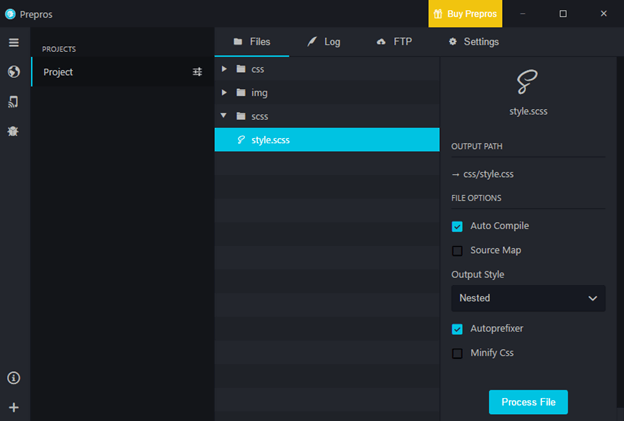Click the FILE OPTIONS heading

(x=476, y=198)
